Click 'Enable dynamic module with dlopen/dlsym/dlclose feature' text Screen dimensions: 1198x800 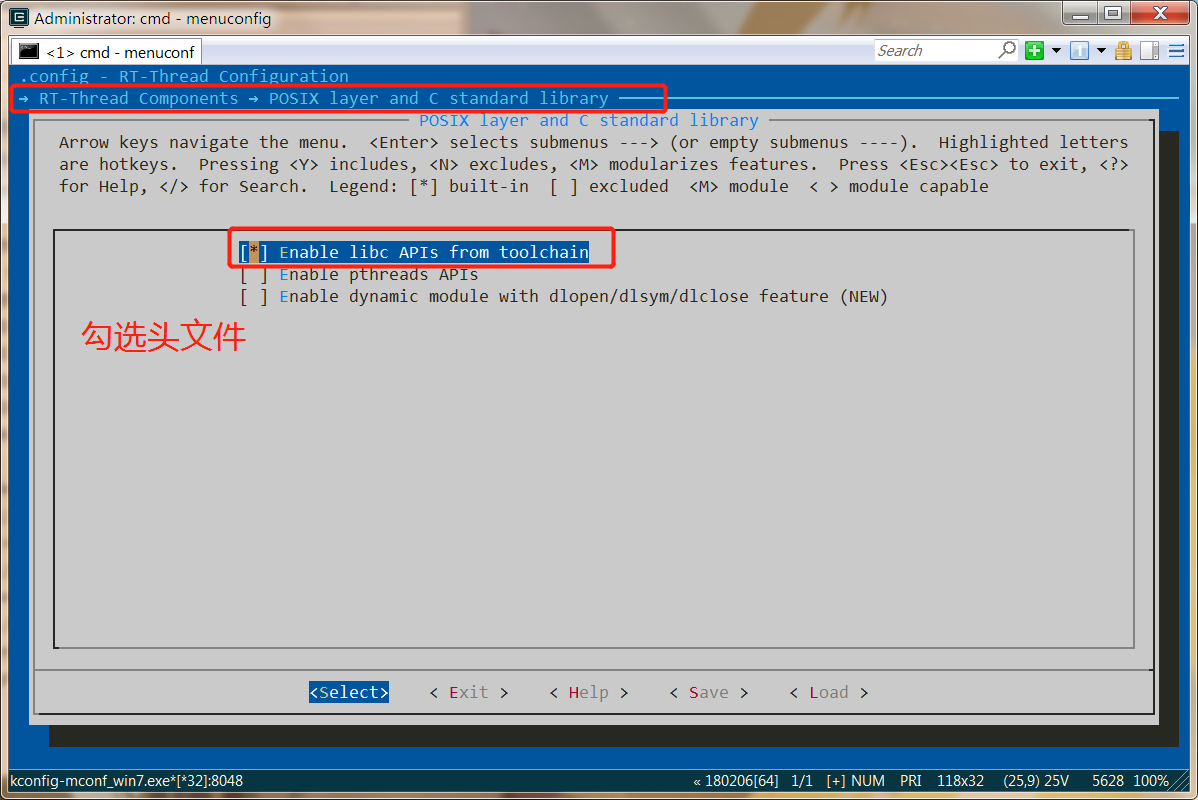click(554, 296)
